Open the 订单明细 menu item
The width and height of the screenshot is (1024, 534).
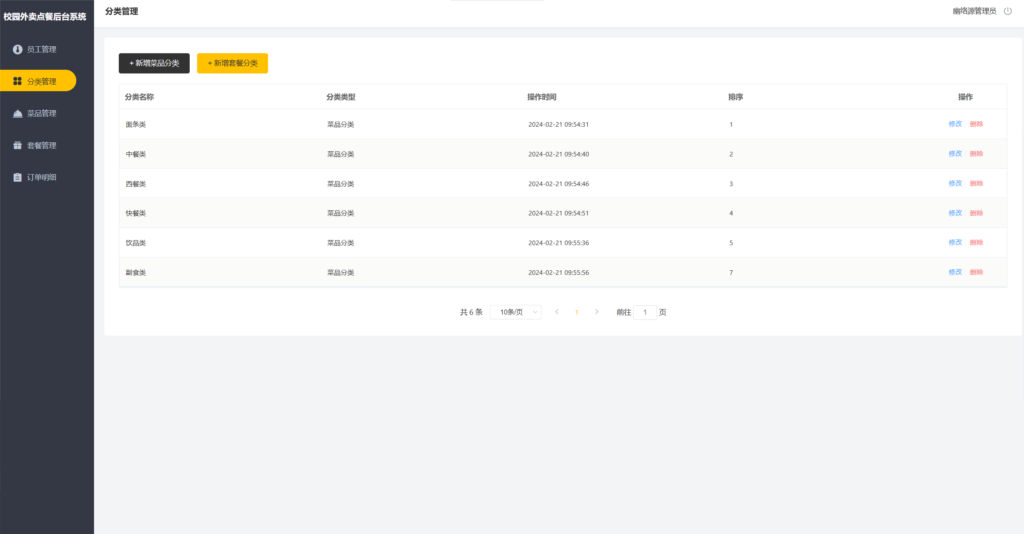click(x=41, y=177)
